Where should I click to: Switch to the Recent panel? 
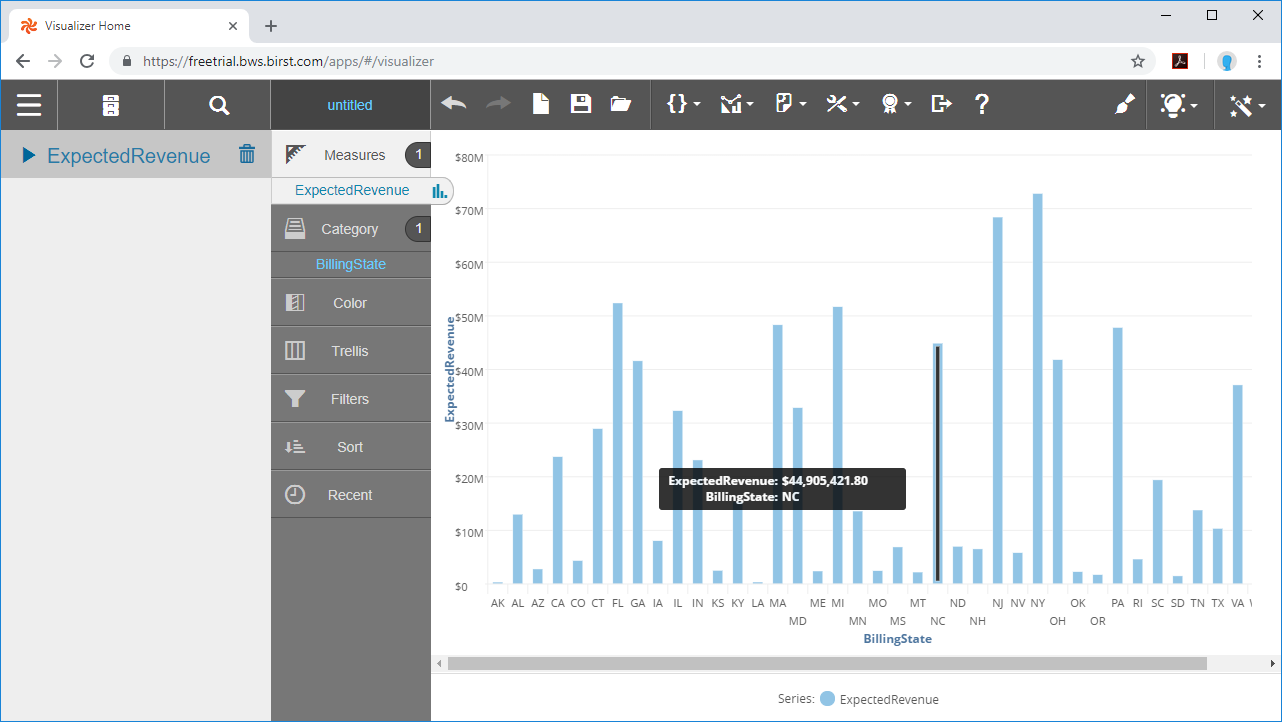click(350, 494)
